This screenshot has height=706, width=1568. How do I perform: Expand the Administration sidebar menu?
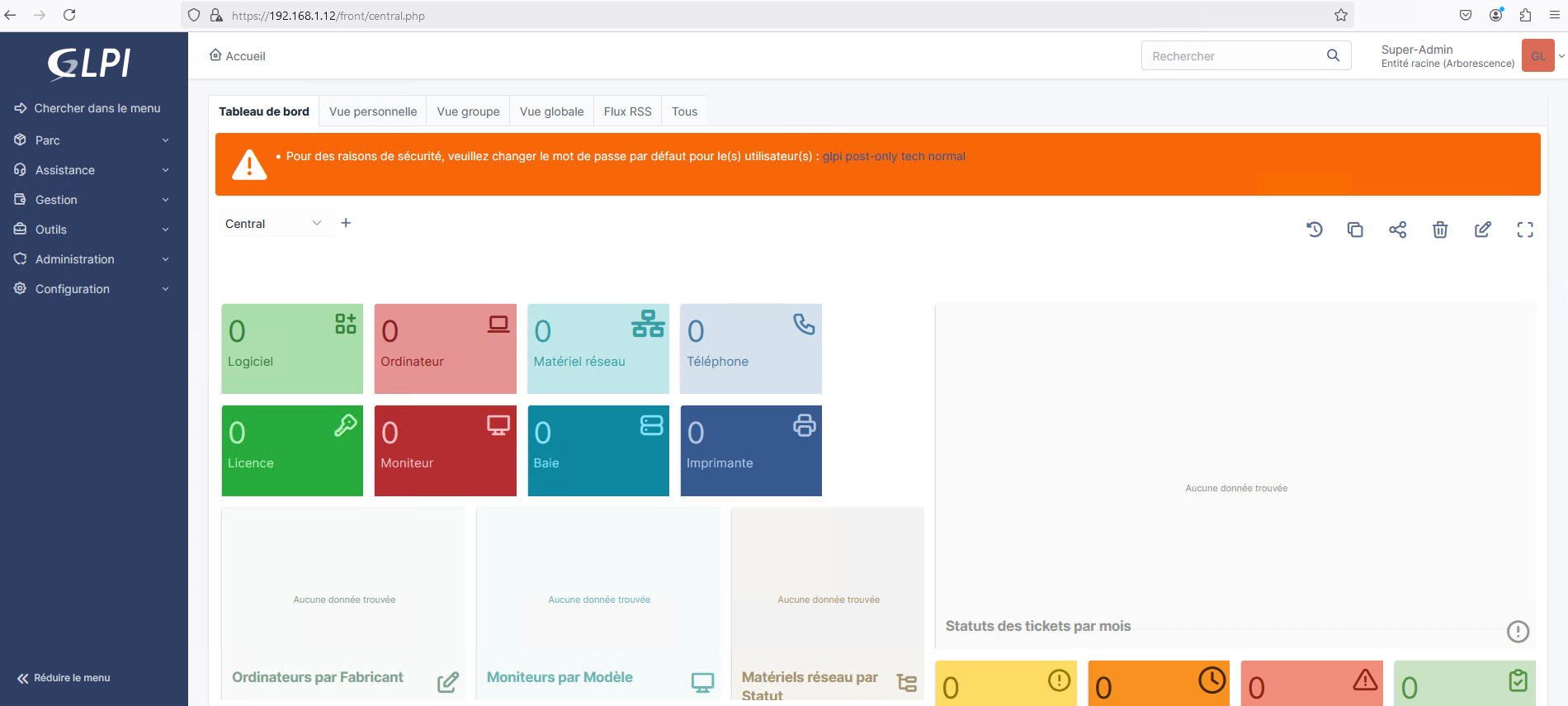(91, 259)
